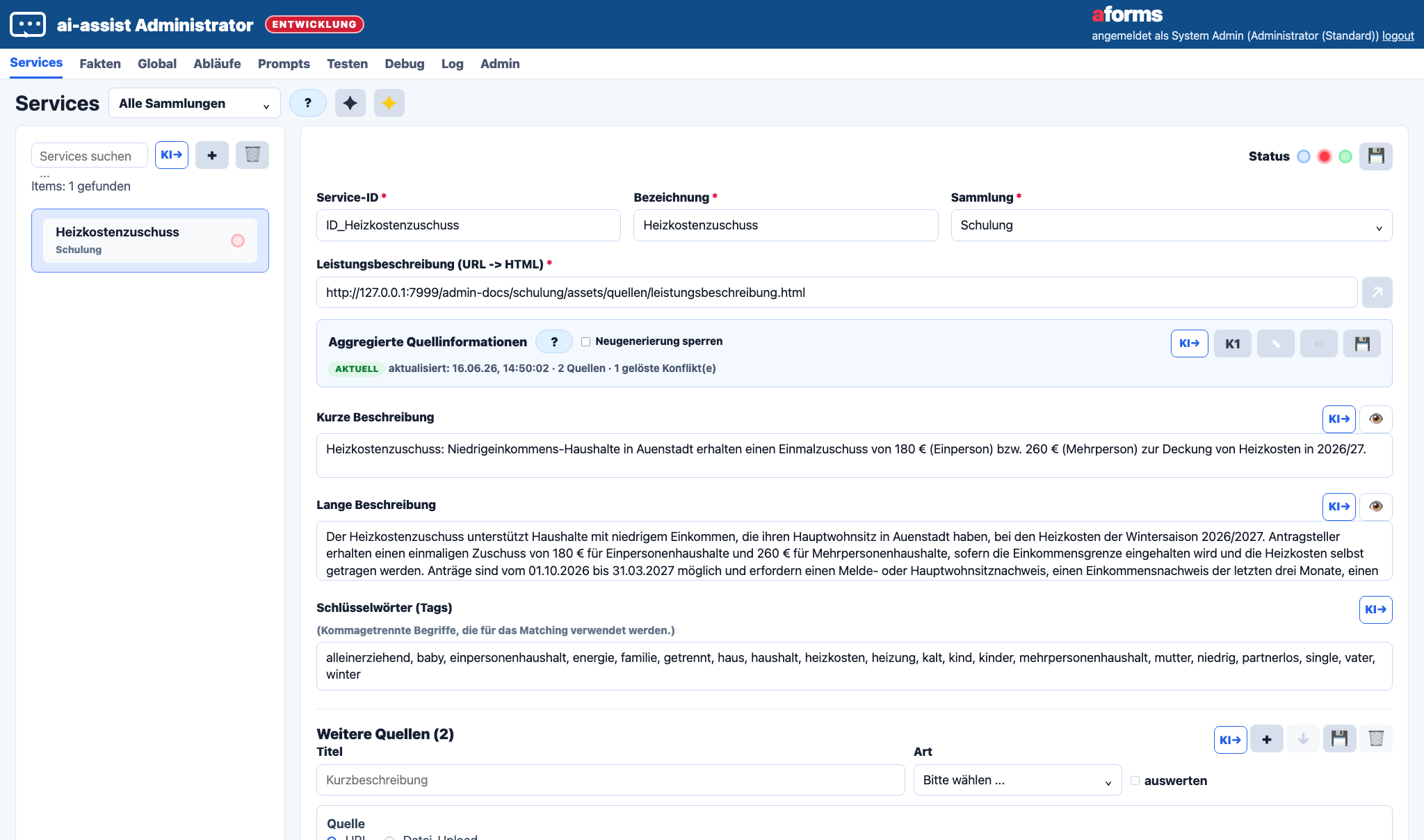Click the K1 button in aggregation panel

(1233, 344)
